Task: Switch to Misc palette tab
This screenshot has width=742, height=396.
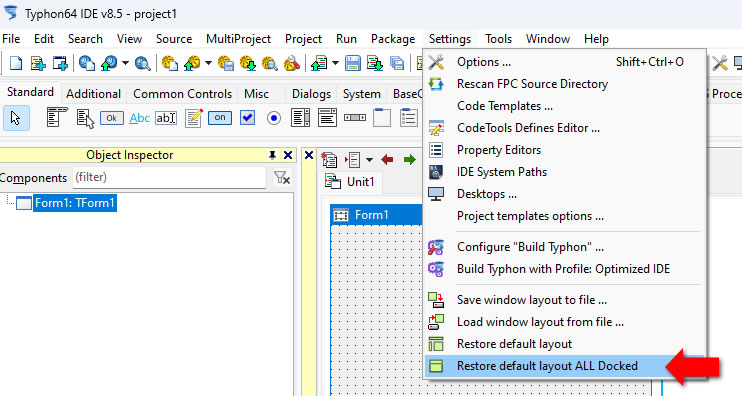Action: tap(256, 94)
